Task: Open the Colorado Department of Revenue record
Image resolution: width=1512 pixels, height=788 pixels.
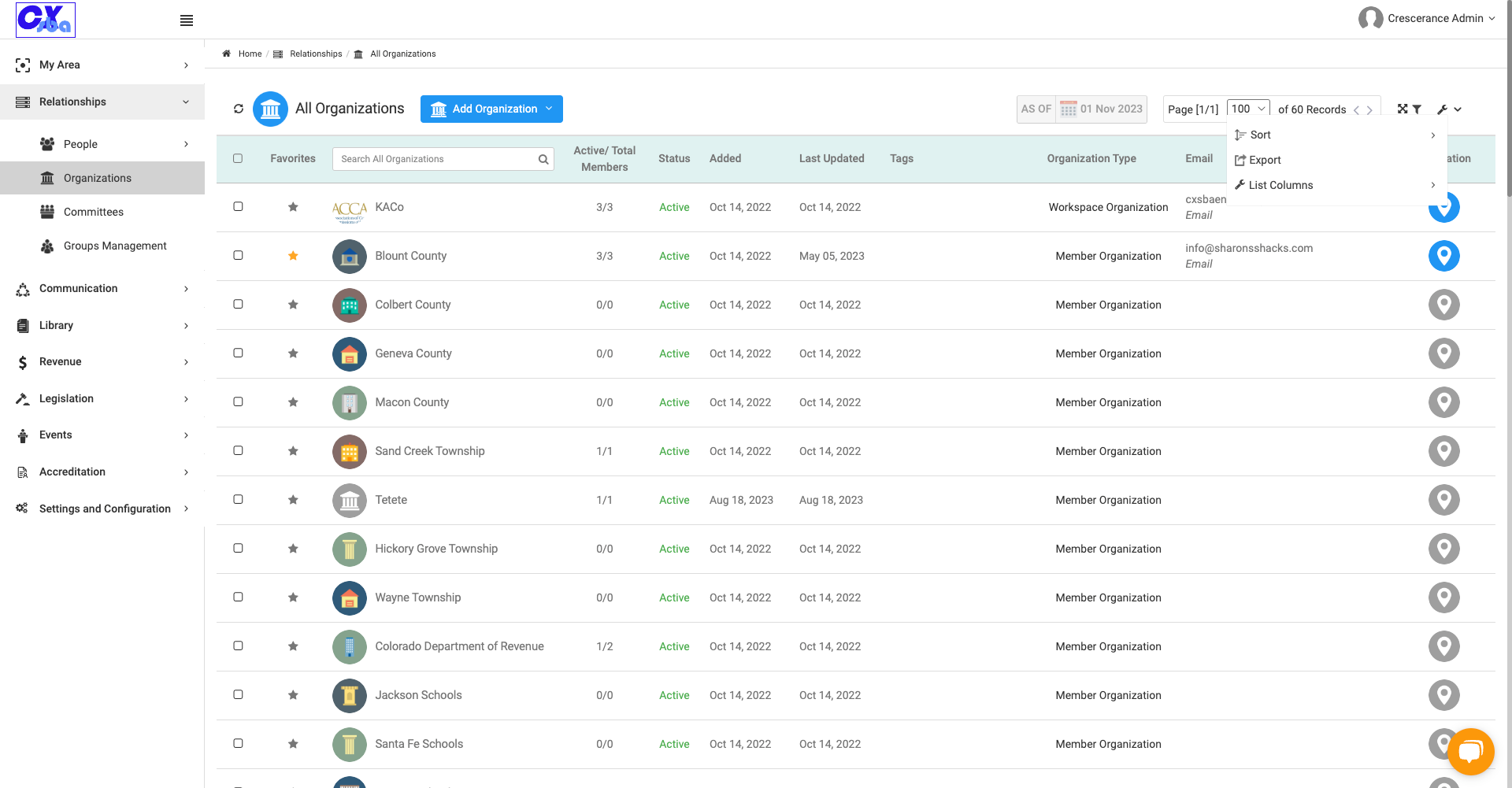Action: pos(459,646)
